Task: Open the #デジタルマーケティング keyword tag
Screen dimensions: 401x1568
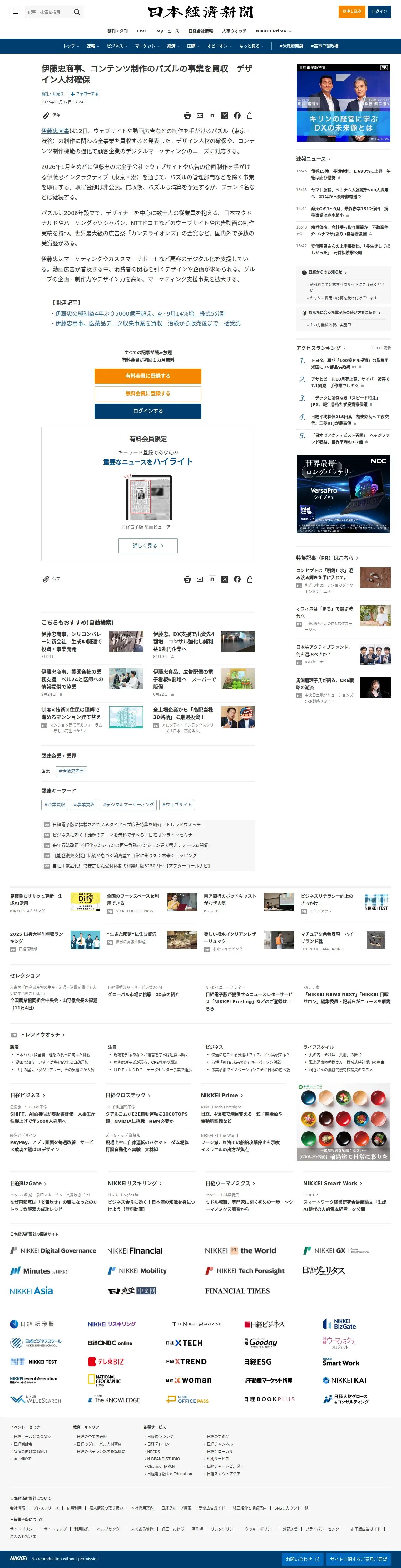Action: click(128, 805)
